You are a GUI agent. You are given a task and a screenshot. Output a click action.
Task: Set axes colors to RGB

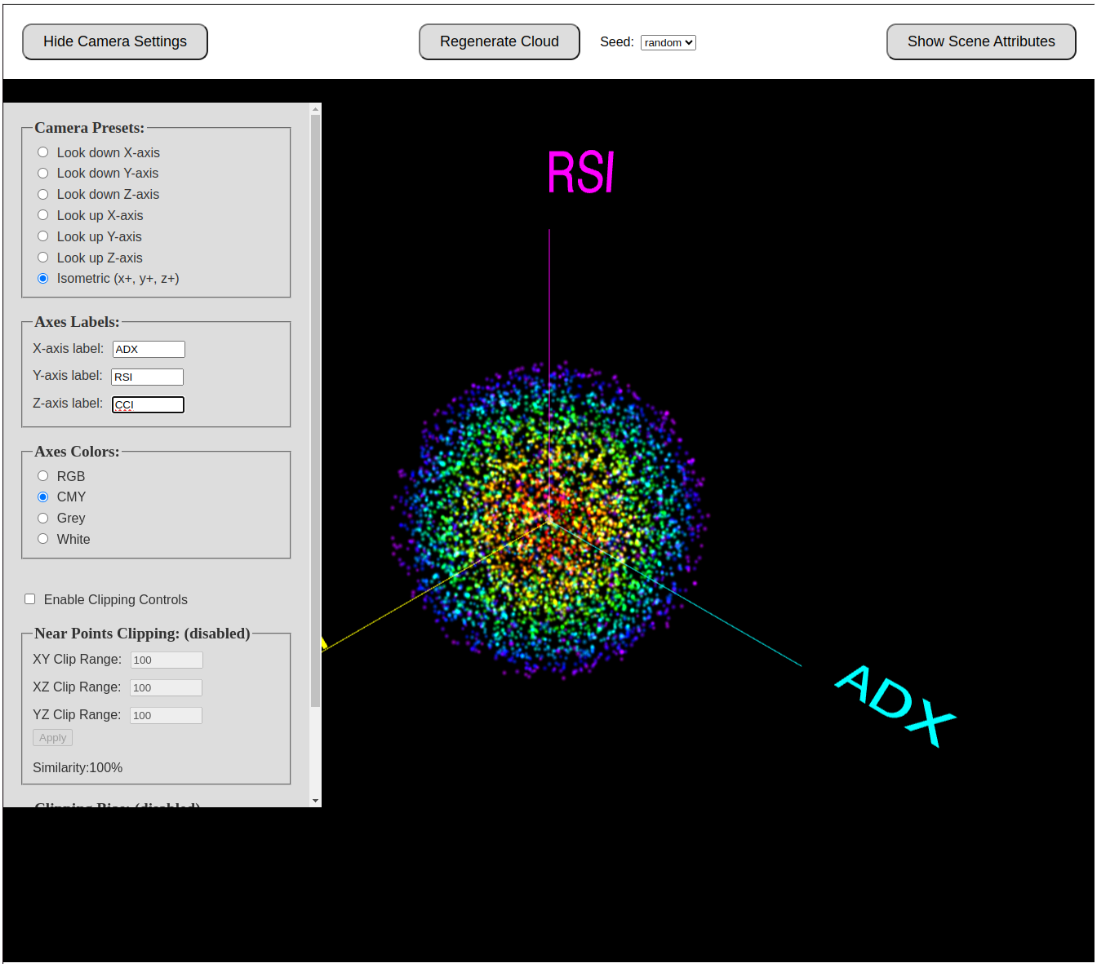click(43, 476)
